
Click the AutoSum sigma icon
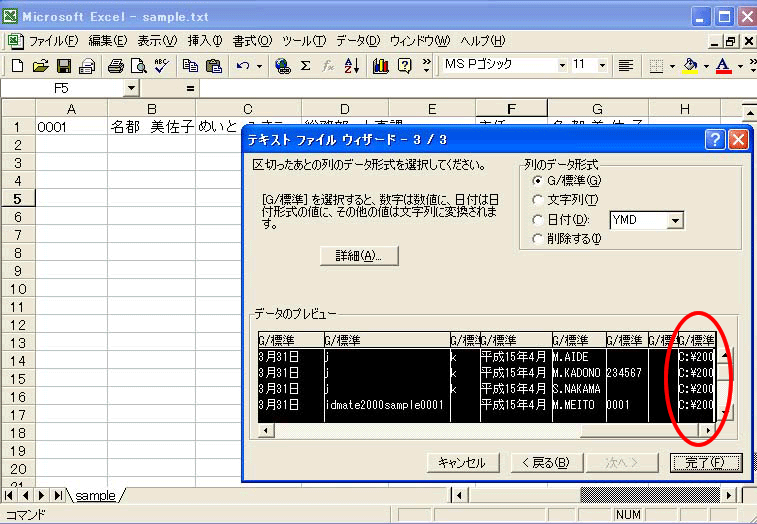pyautogui.click(x=305, y=65)
